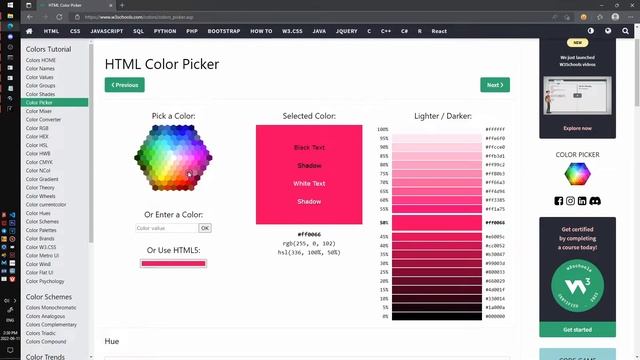Click the sidebar vertical scrollbar

point(91,143)
